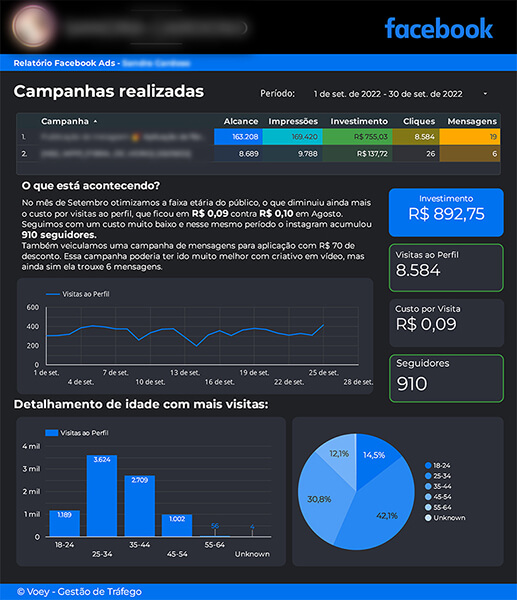Click the Mensagens cell 19
This screenshot has height=600, width=517.
click(x=470, y=137)
